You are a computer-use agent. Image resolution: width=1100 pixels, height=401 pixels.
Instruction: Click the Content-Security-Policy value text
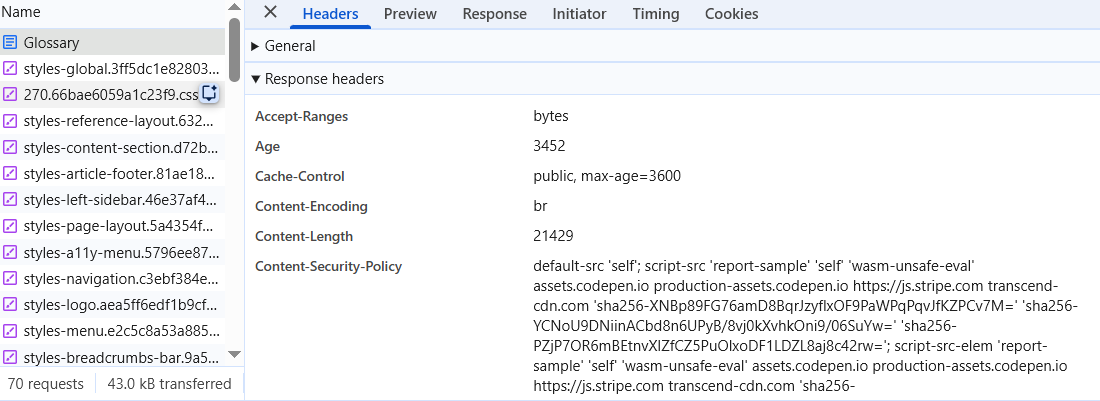(x=805, y=326)
